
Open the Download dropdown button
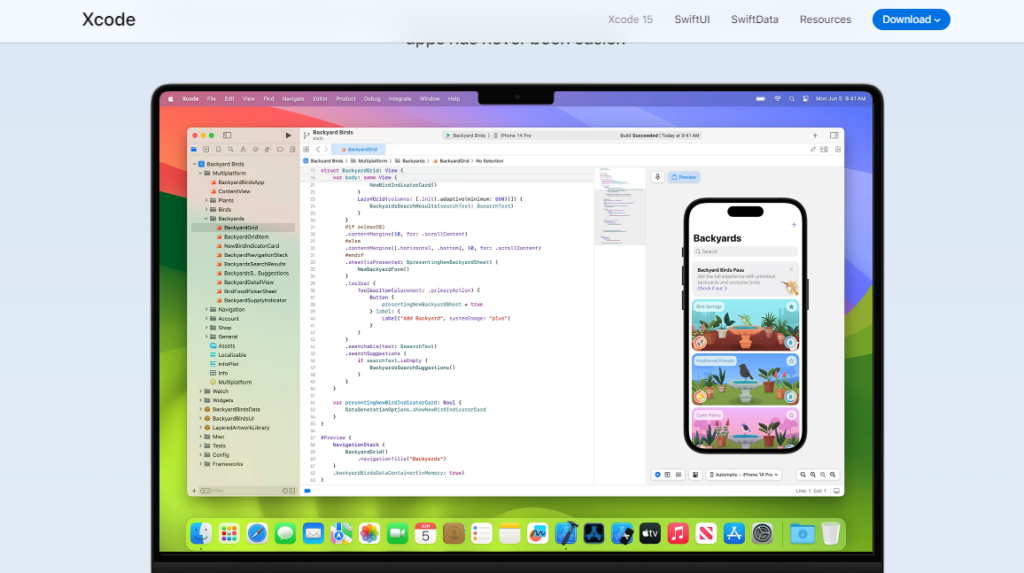tap(911, 20)
